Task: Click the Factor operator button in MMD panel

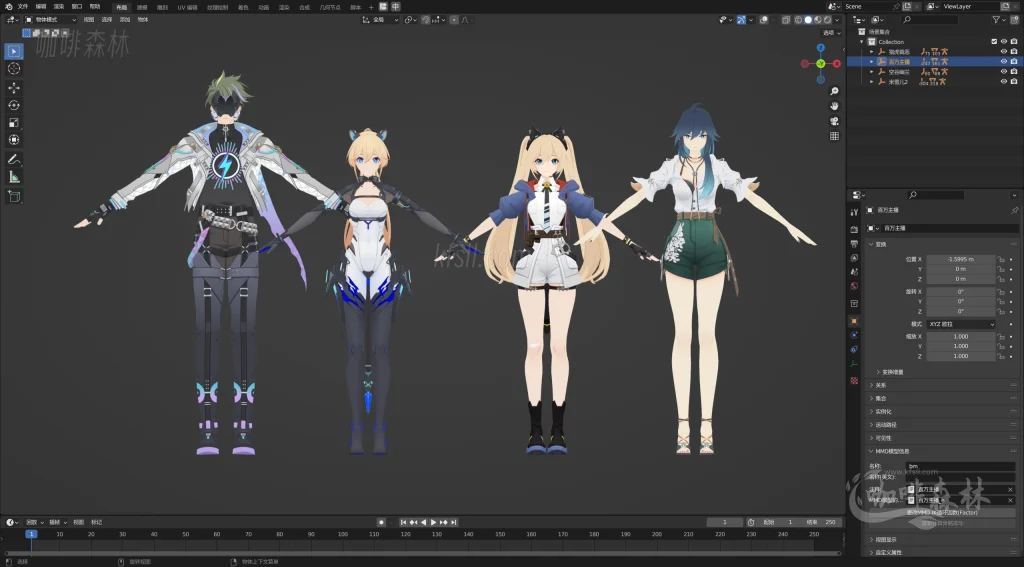Action: tap(942, 512)
